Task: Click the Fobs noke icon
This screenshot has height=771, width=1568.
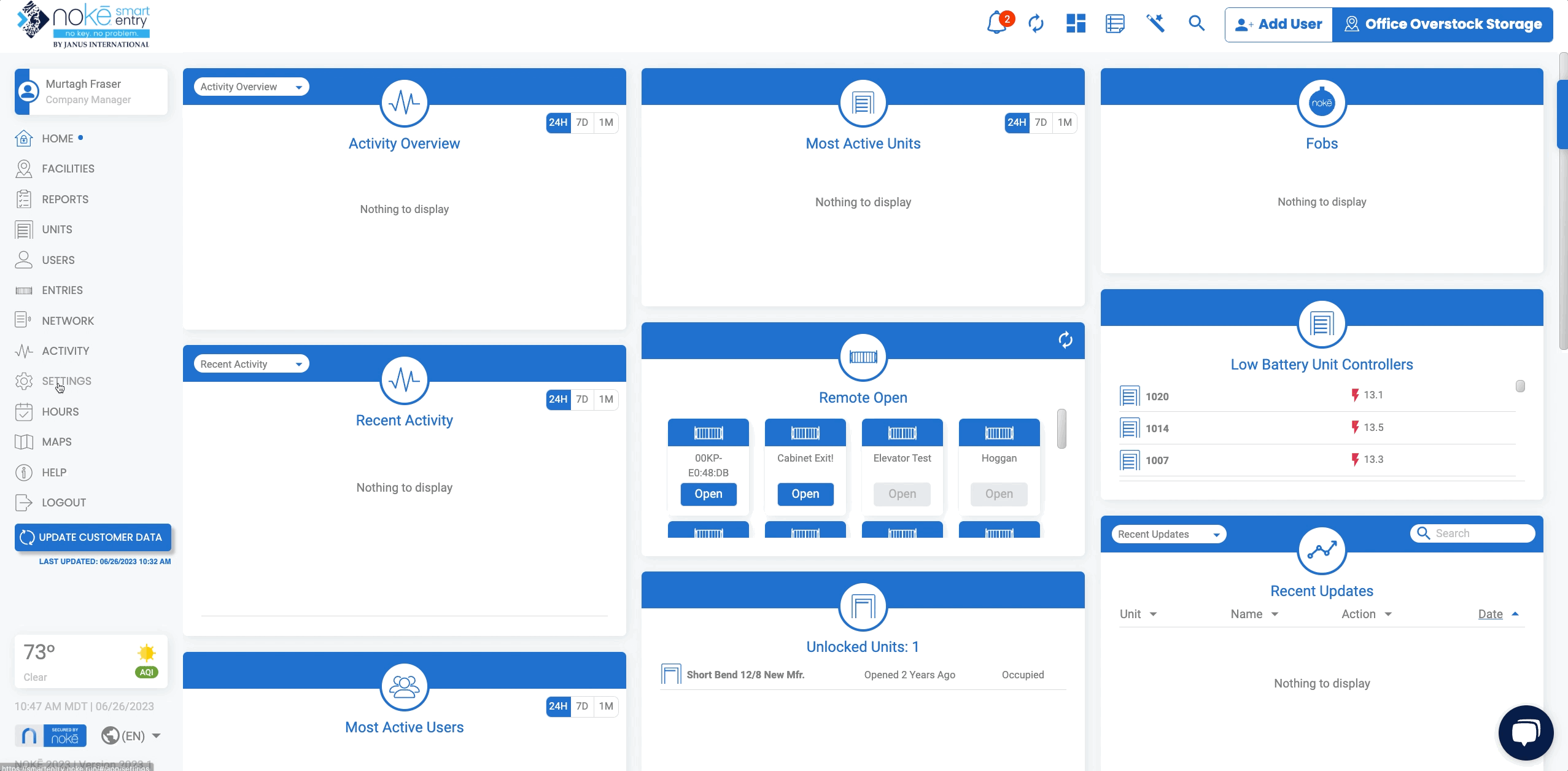Action: click(x=1321, y=103)
